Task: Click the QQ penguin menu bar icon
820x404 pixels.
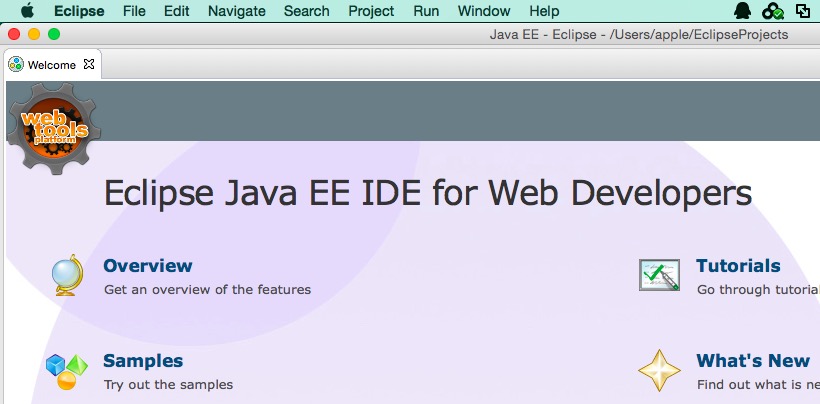Action: (x=743, y=10)
